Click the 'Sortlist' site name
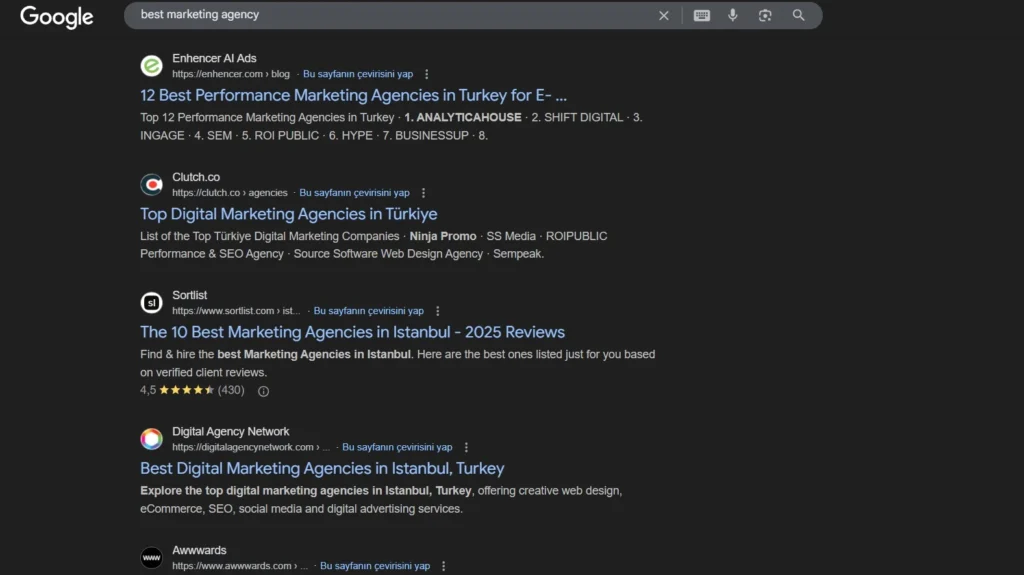 pyautogui.click(x=189, y=295)
